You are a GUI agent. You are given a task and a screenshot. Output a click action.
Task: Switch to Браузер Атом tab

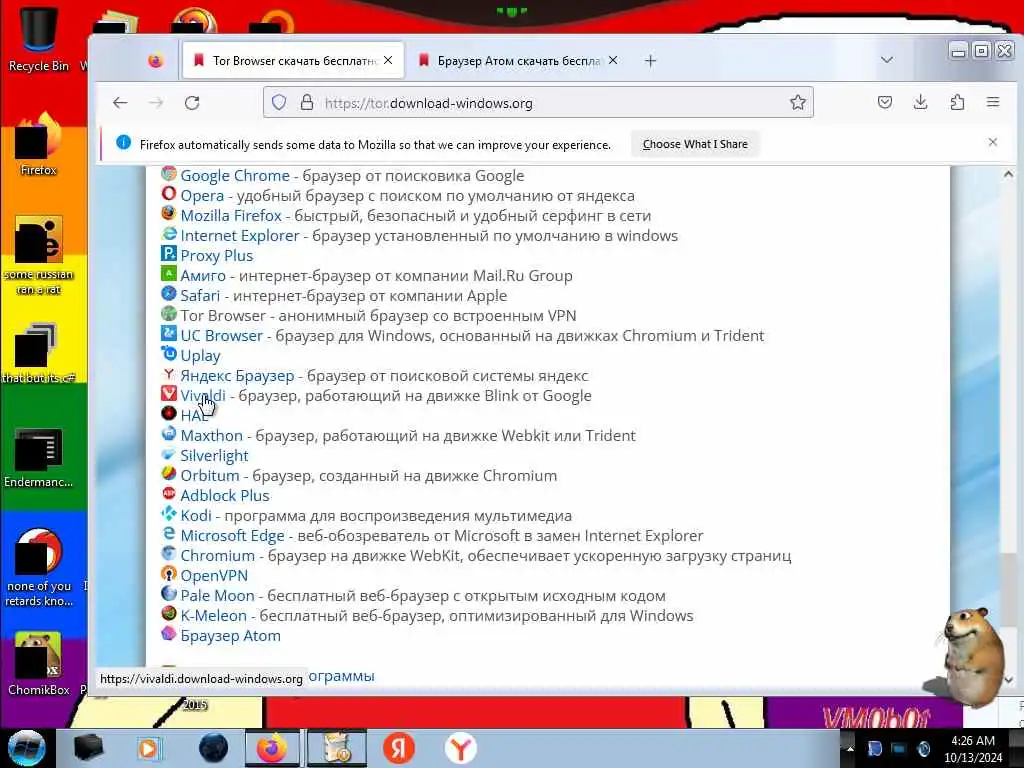(x=518, y=61)
